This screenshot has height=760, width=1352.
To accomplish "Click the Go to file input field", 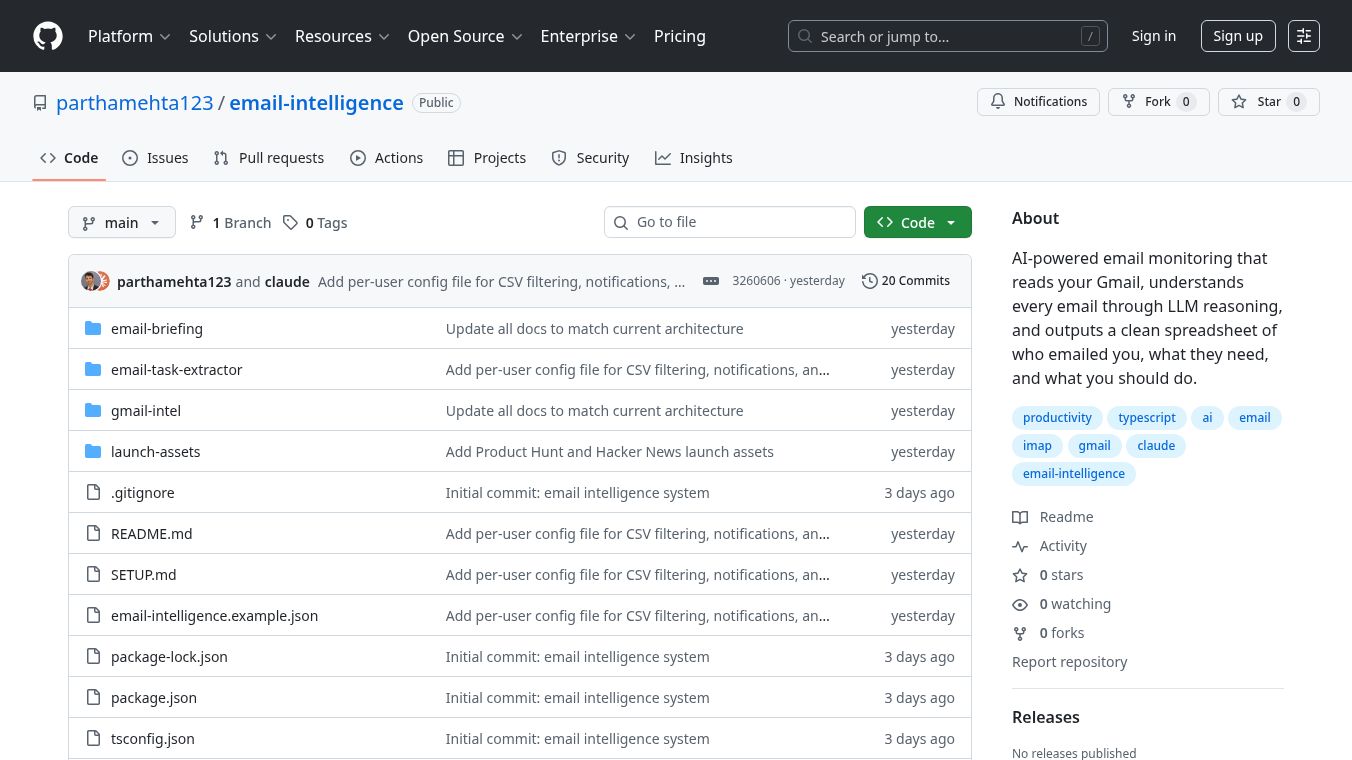I will pos(730,222).
